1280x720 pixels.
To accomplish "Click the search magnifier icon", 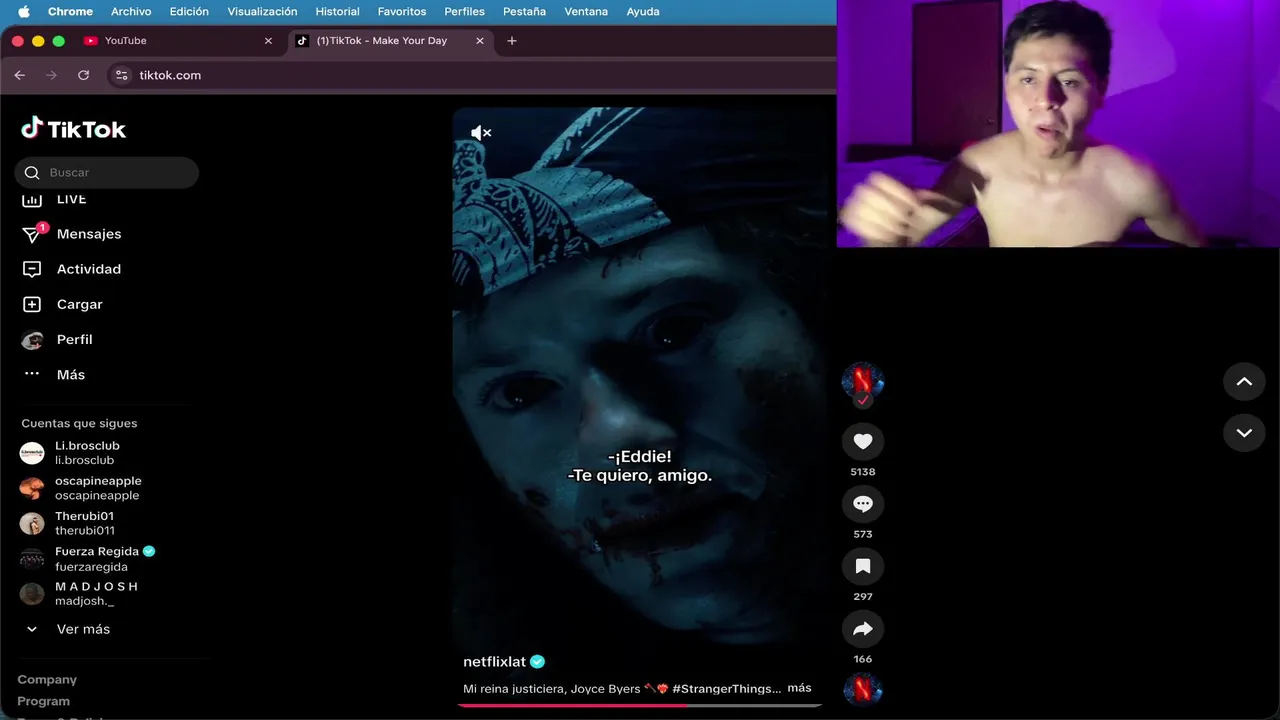I will 32,173.
